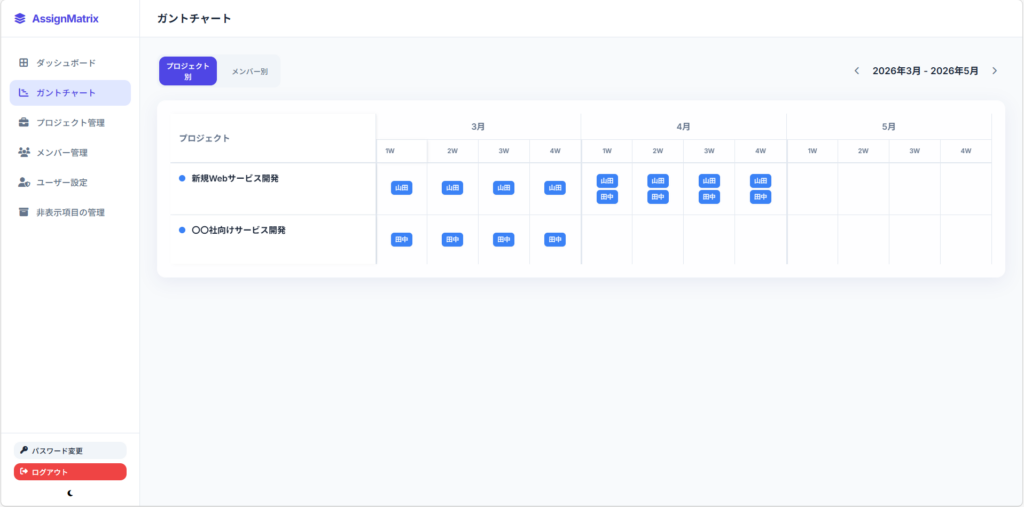Click the ガントチャート chart icon

click(x=24, y=93)
